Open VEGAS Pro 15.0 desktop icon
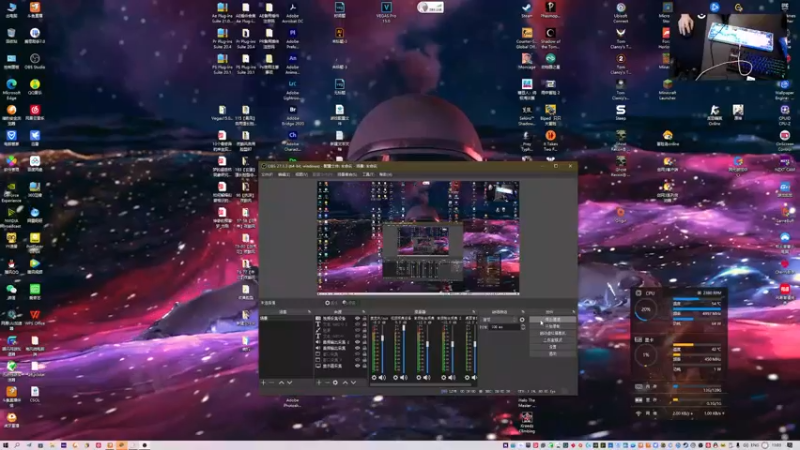This screenshot has width=800, height=450. (386, 11)
